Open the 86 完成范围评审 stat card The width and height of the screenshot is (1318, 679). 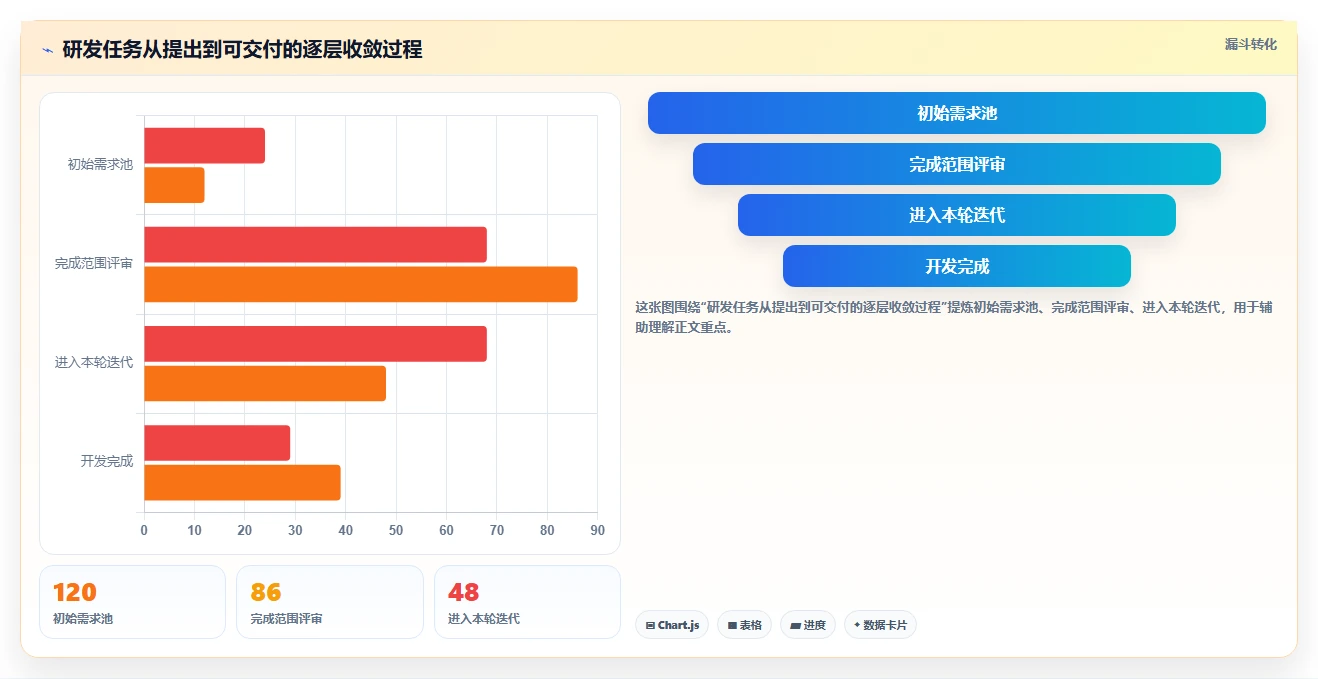329,602
